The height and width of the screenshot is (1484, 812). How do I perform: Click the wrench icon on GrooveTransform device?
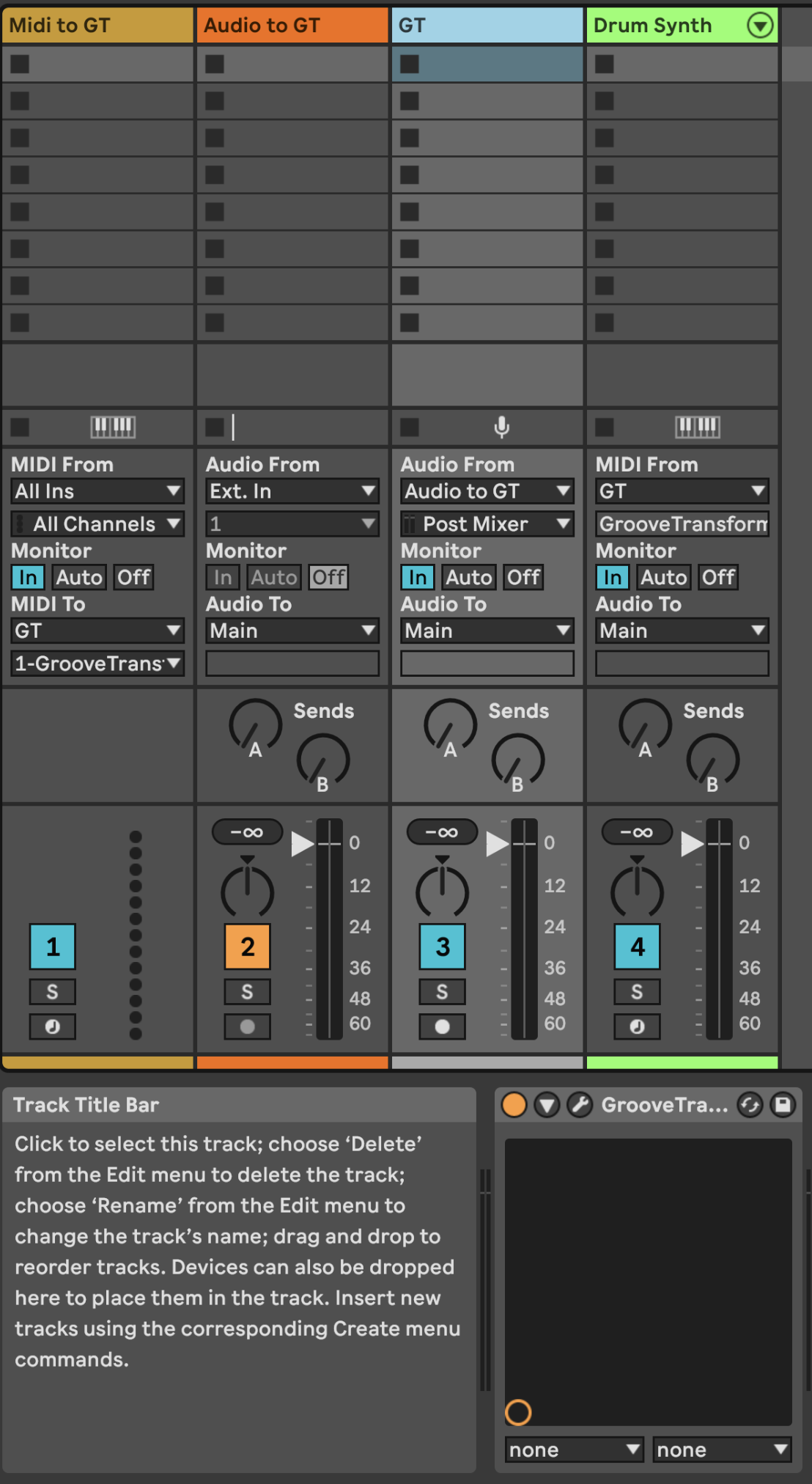point(580,1105)
